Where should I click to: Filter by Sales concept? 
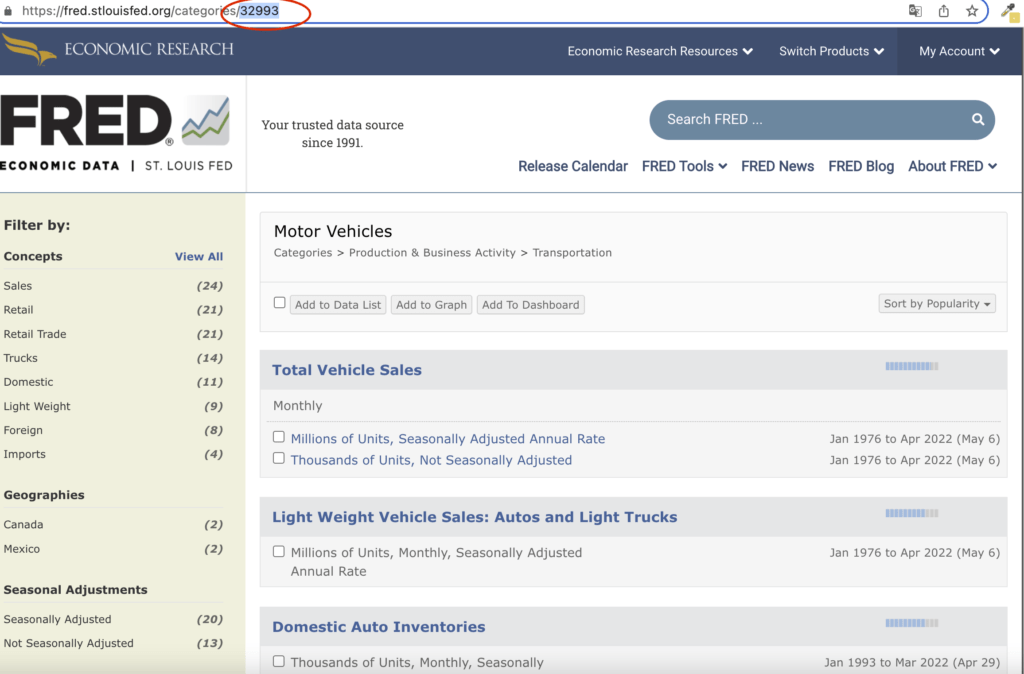click(18, 286)
